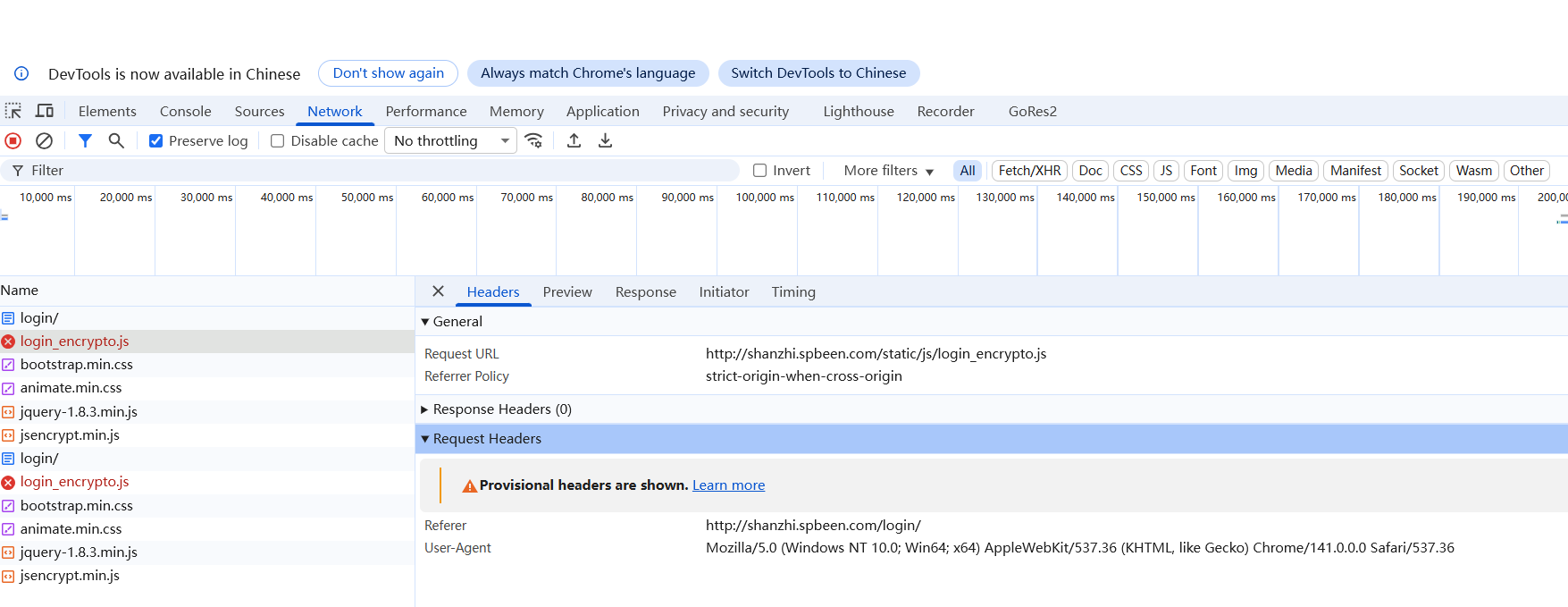The image size is (1568, 607).
Task: Open the Timing tab
Action: (x=793, y=291)
